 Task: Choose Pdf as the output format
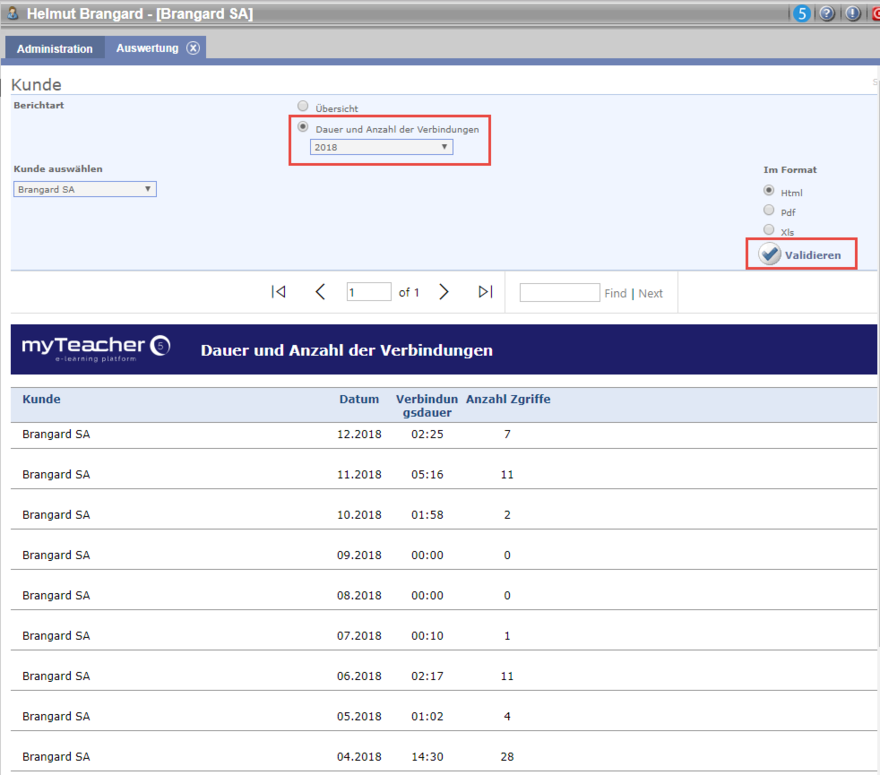pyautogui.click(x=768, y=211)
